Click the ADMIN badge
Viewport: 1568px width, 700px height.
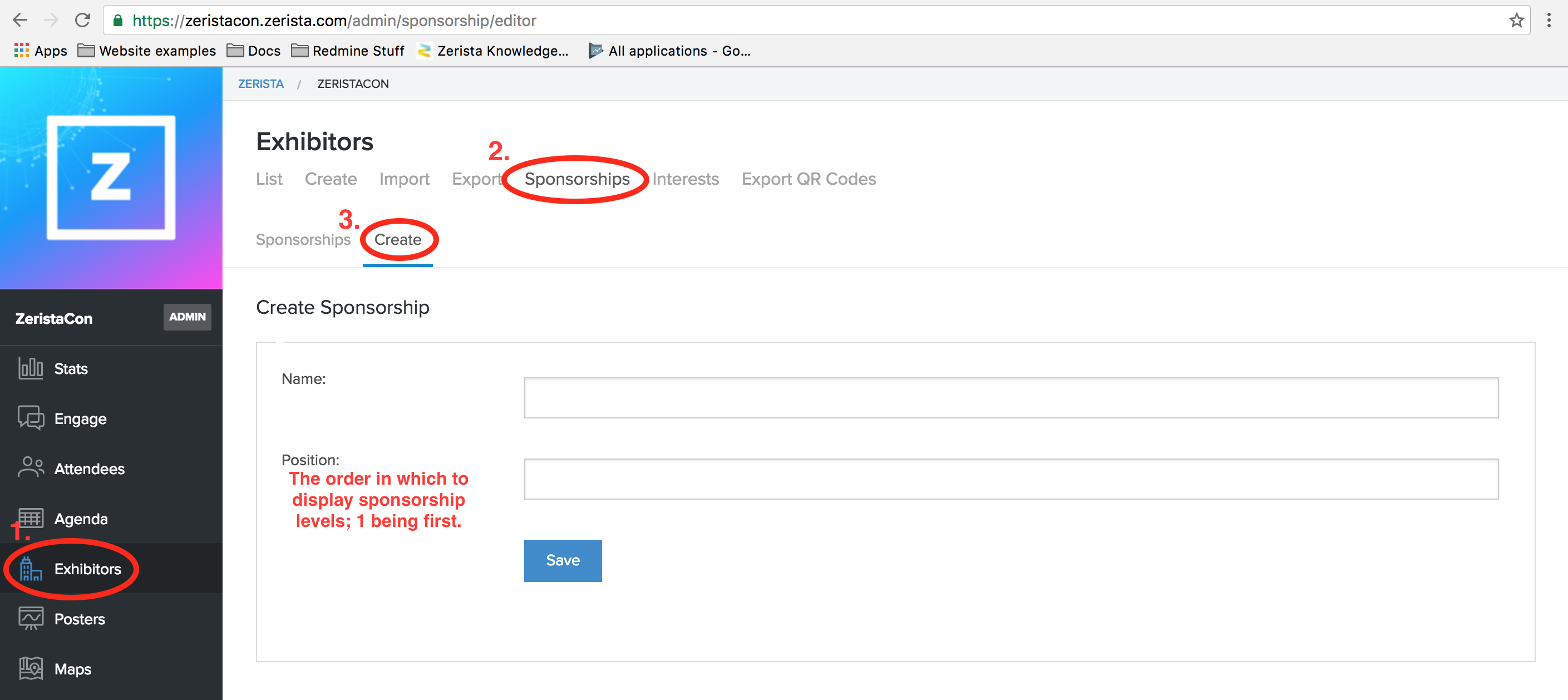[x=188, y=317]
